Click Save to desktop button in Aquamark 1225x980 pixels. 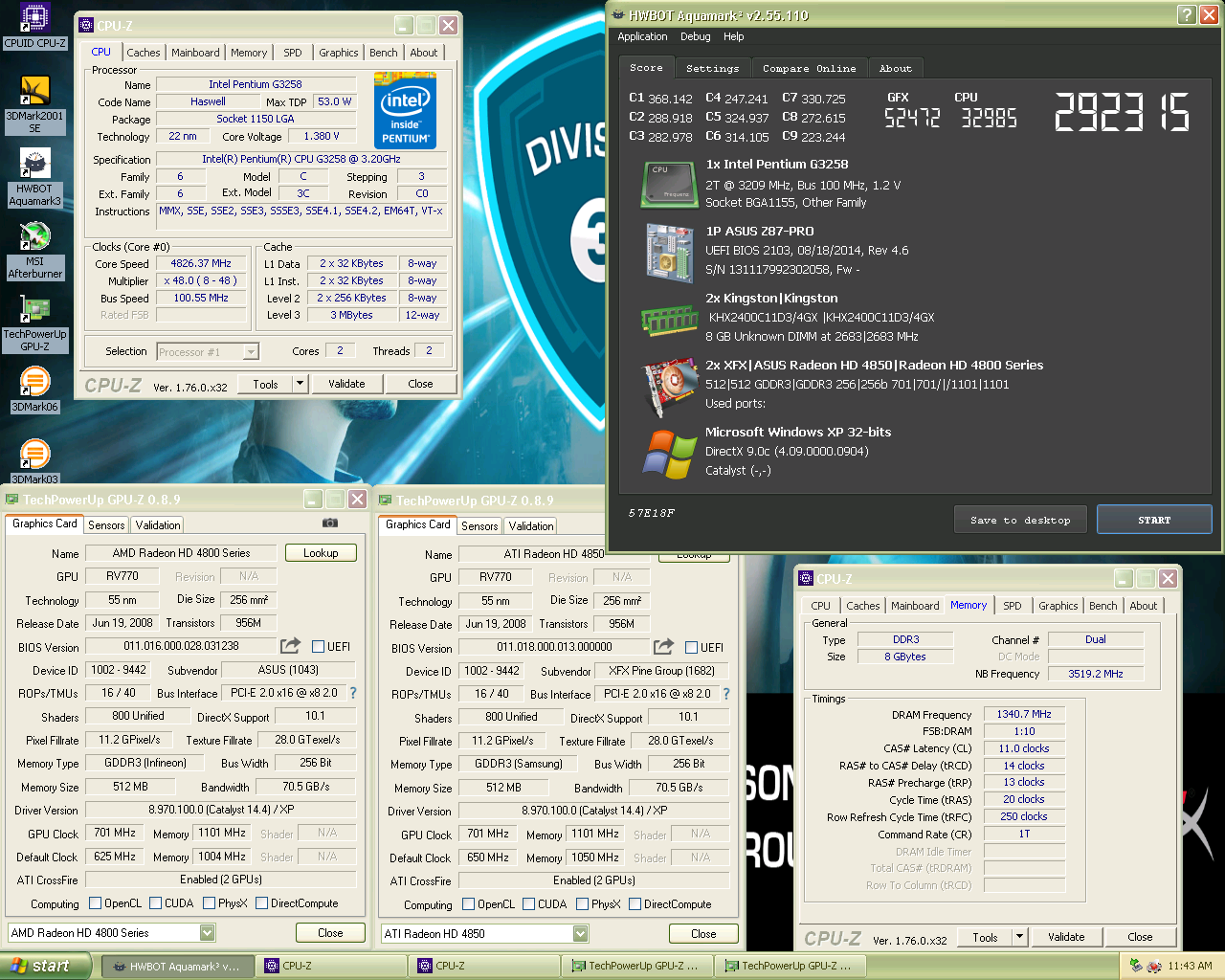point(1020,520)
